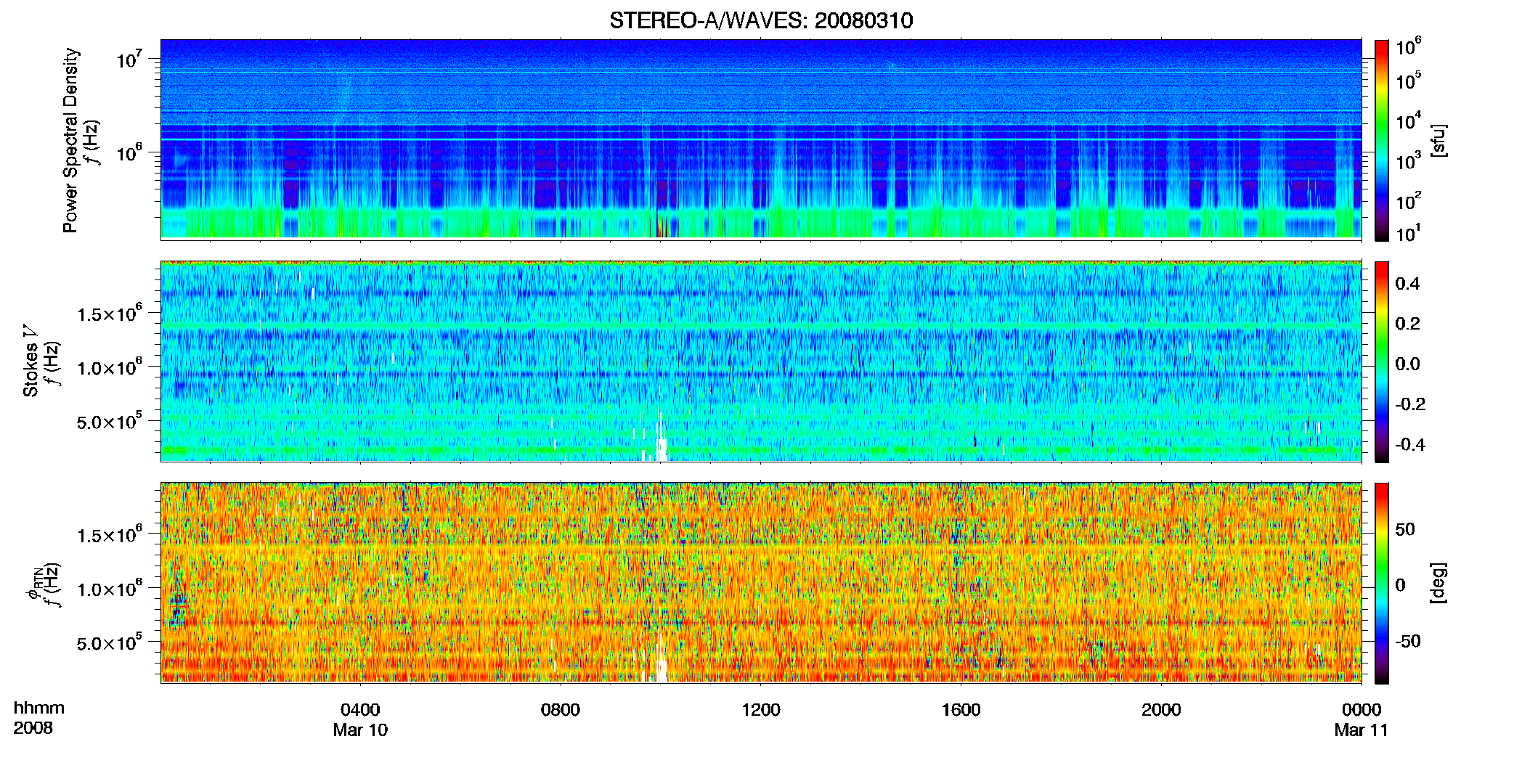Click the 2000 time axis label
The width and height of the screenshot is (1522, 784).
tap(1161, 710)
